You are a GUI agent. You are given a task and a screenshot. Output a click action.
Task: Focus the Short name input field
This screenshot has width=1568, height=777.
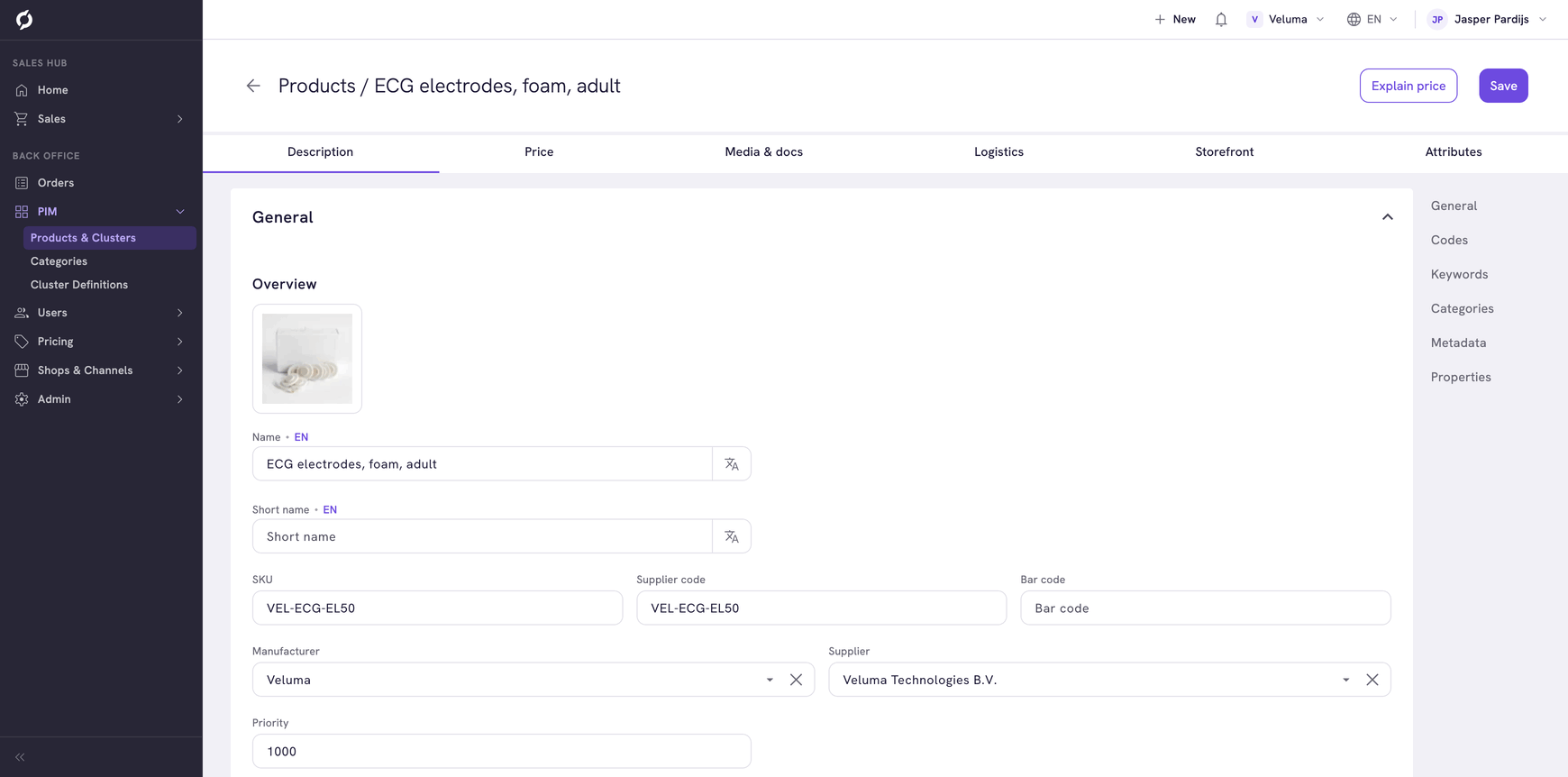483,536
